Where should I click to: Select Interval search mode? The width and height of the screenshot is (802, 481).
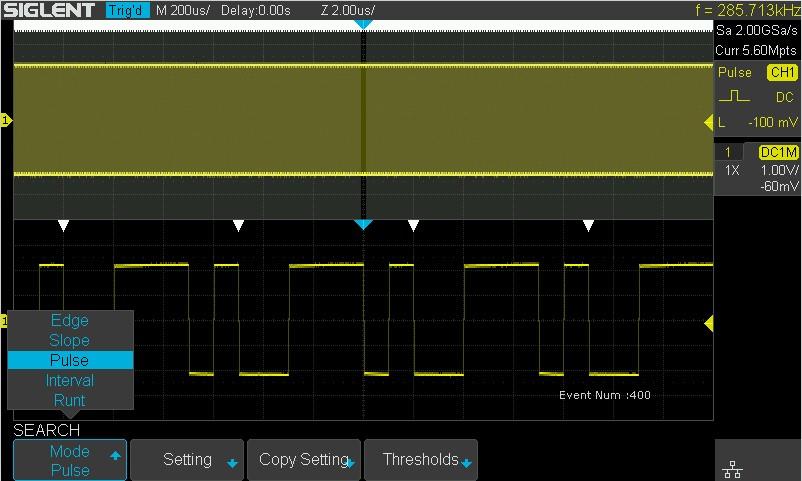tap(70, 380)
